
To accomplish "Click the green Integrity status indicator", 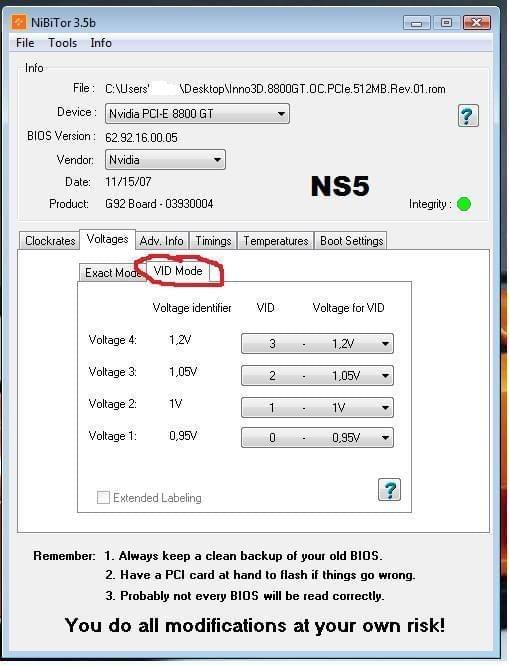I will 464,204.
